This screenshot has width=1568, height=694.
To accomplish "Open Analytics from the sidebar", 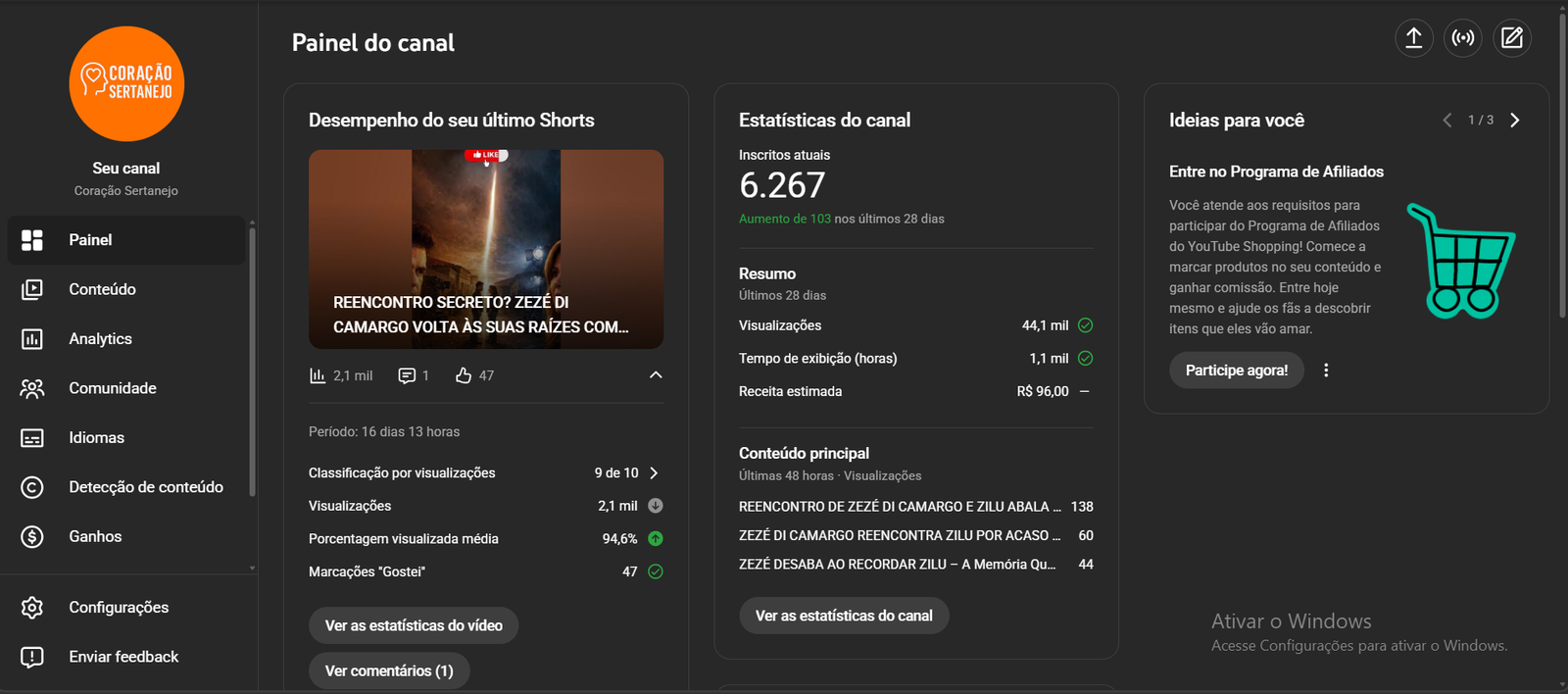I will pos(100,339).
